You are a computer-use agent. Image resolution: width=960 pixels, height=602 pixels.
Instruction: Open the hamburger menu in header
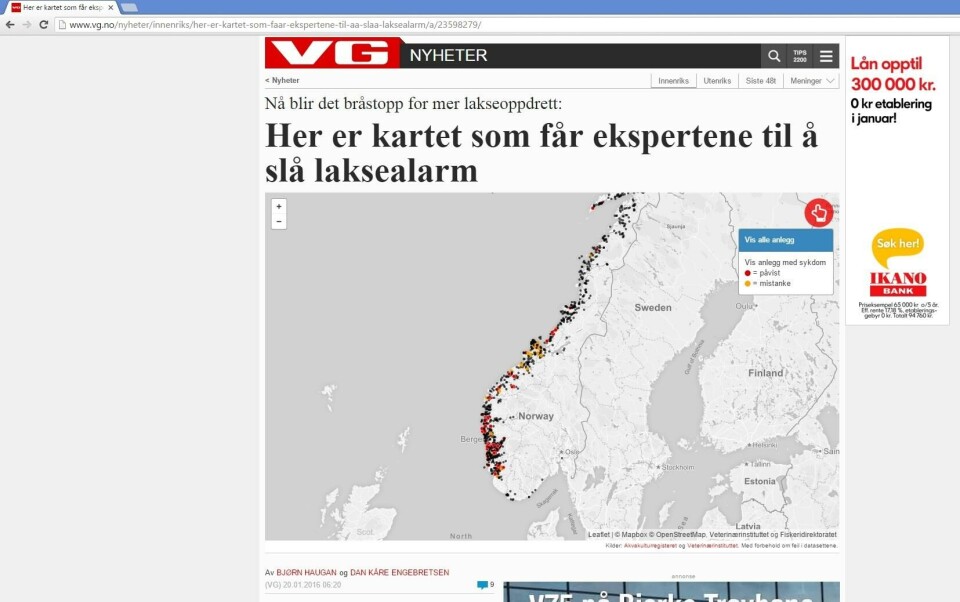pyautogui.click(x=826, y=56)
